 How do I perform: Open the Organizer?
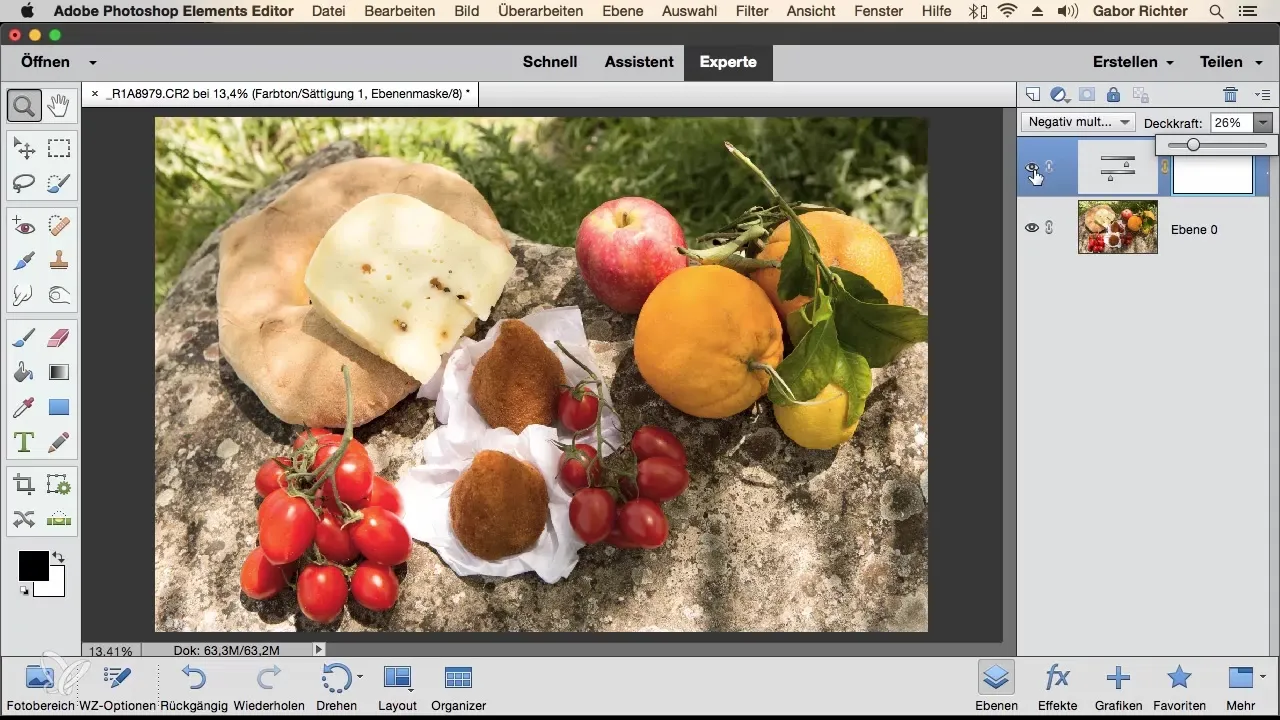pyautogui.click(x=458, y=687)
